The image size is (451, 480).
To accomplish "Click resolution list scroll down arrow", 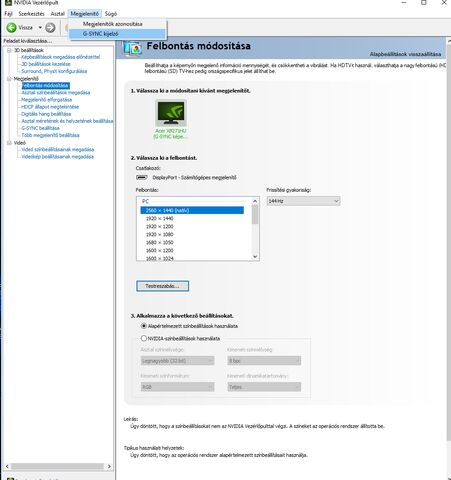I will pos(255,257).
